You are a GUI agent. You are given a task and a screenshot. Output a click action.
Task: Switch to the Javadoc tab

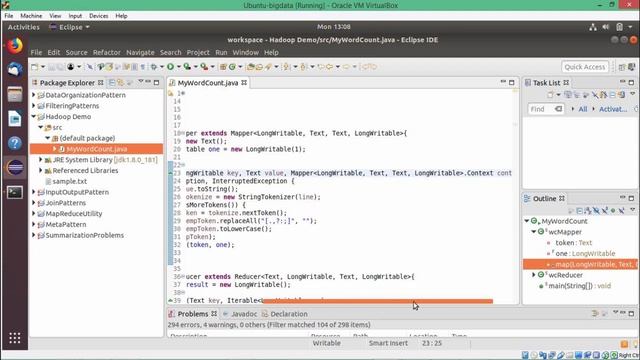point(240,314)
